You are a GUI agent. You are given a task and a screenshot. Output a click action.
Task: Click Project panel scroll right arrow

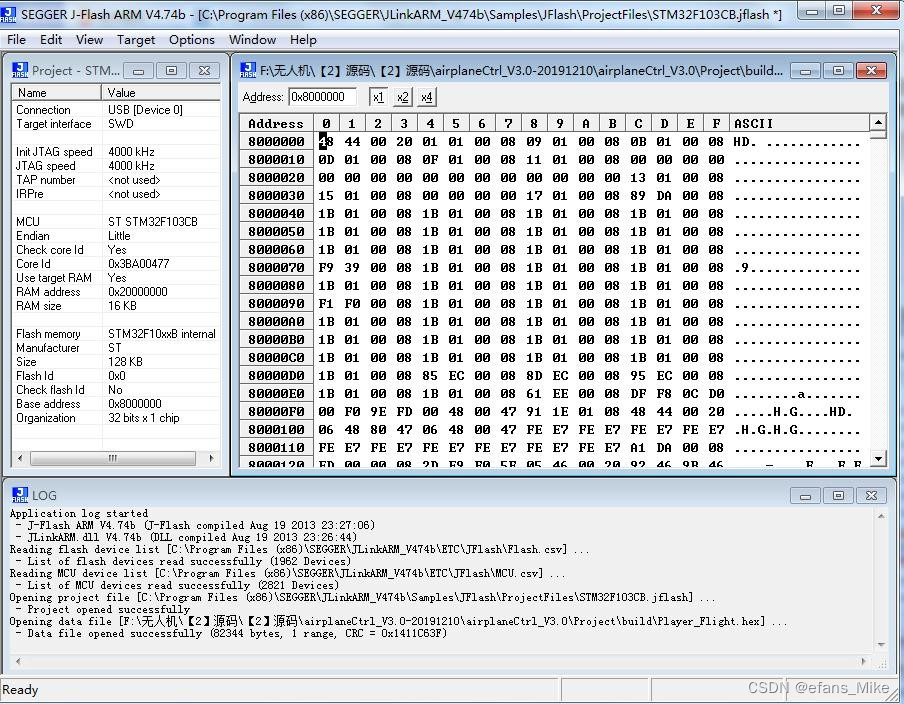tap(211, 458)
